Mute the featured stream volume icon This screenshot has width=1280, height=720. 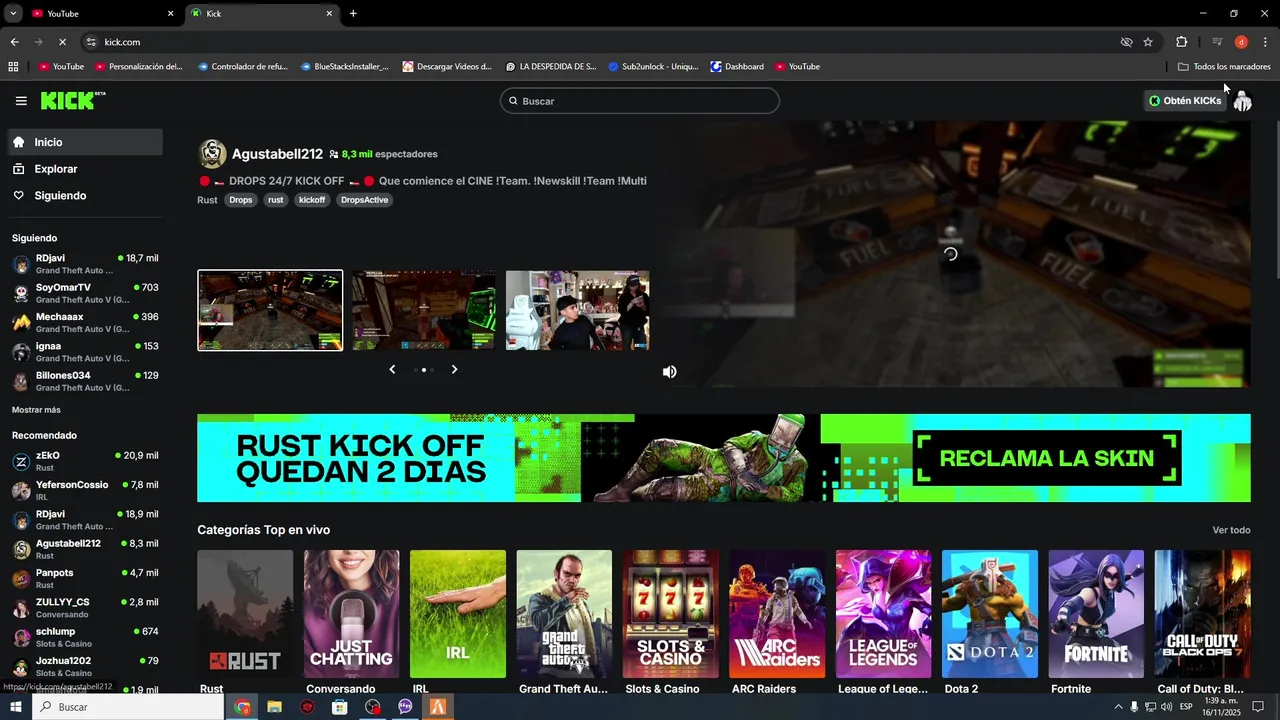coord(669,372)
